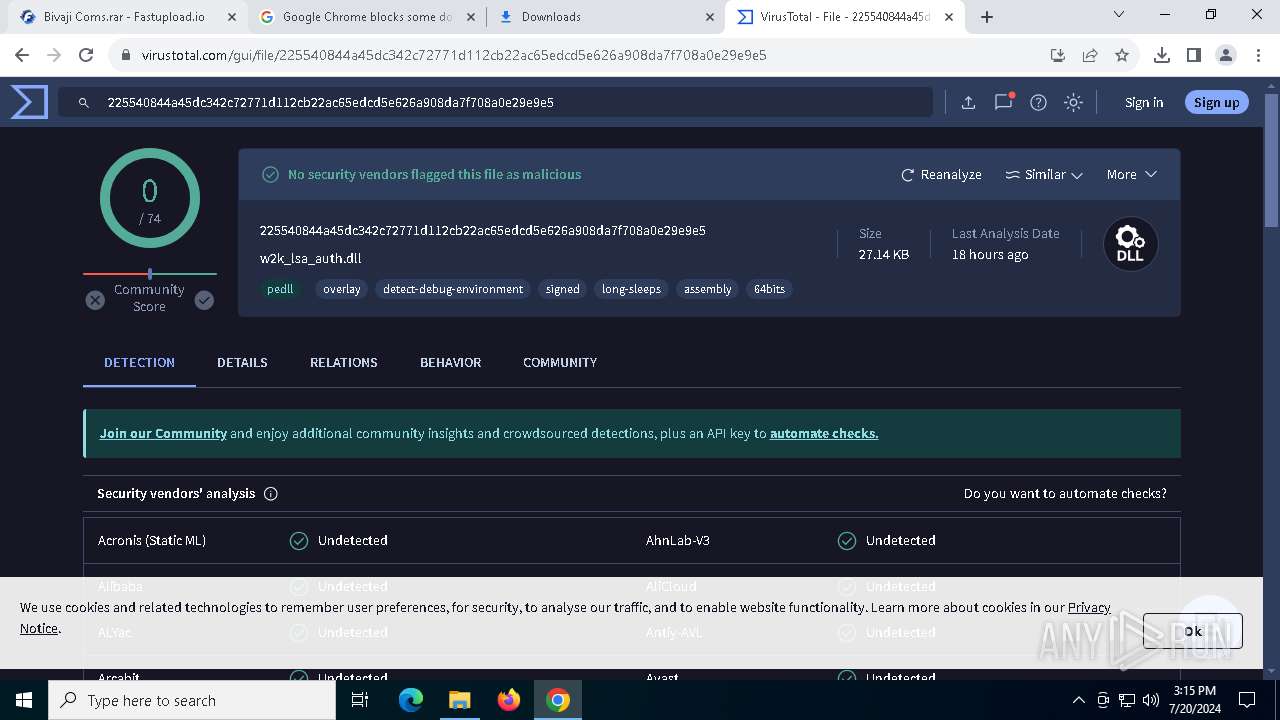Click the automate checks link

pyautogui.click(x=824, y=433)
